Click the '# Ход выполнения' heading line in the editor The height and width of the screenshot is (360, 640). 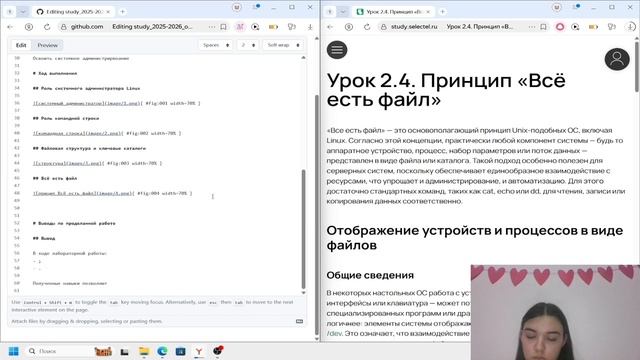pyautogui.click(x=55, y=73)
